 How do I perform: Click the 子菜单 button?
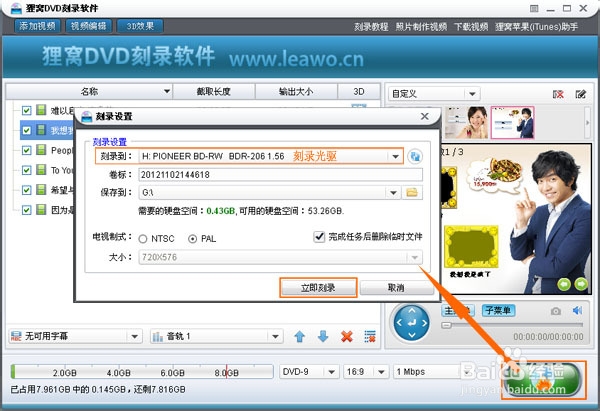coord(498,310)
